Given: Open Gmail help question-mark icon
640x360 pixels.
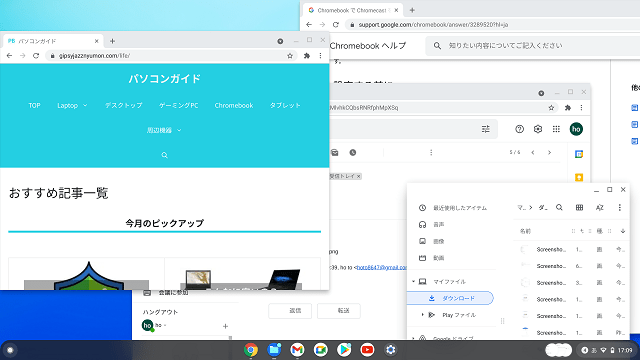Looking at the screenshot, I should [x=519, y=129].
